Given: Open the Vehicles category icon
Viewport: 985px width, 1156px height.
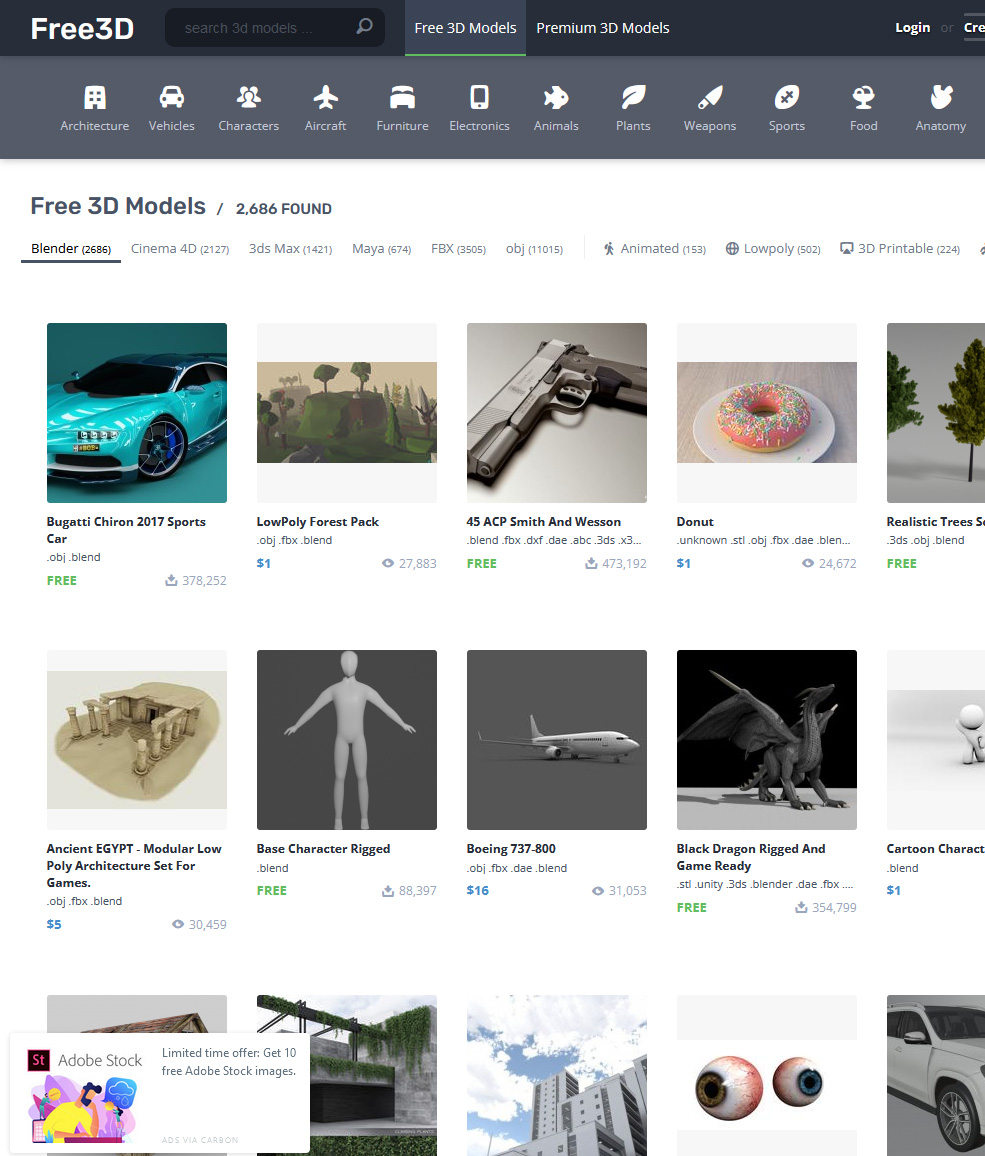Looking at the screenshot, I should coord(172,97).
